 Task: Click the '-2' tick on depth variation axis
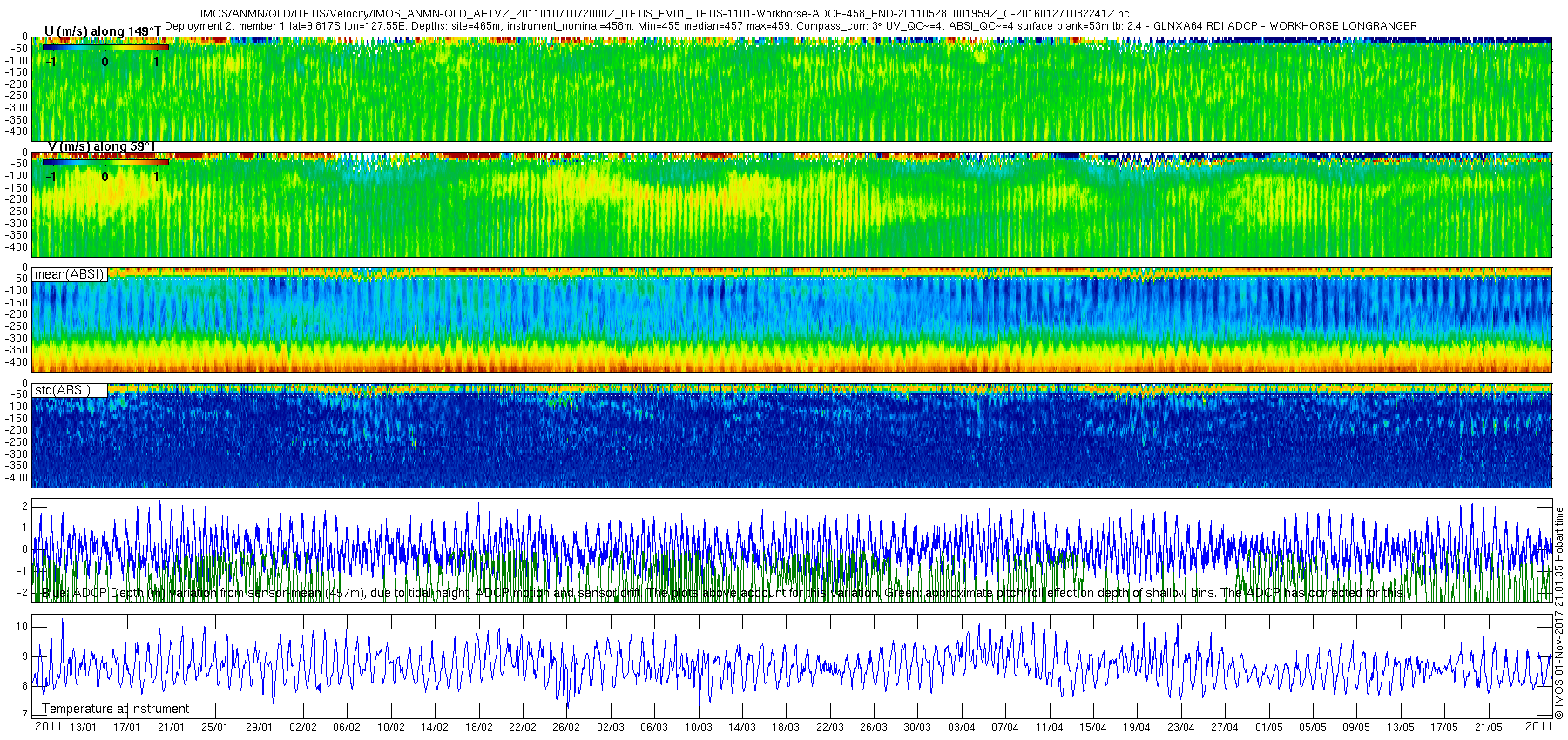click(23, 593)
